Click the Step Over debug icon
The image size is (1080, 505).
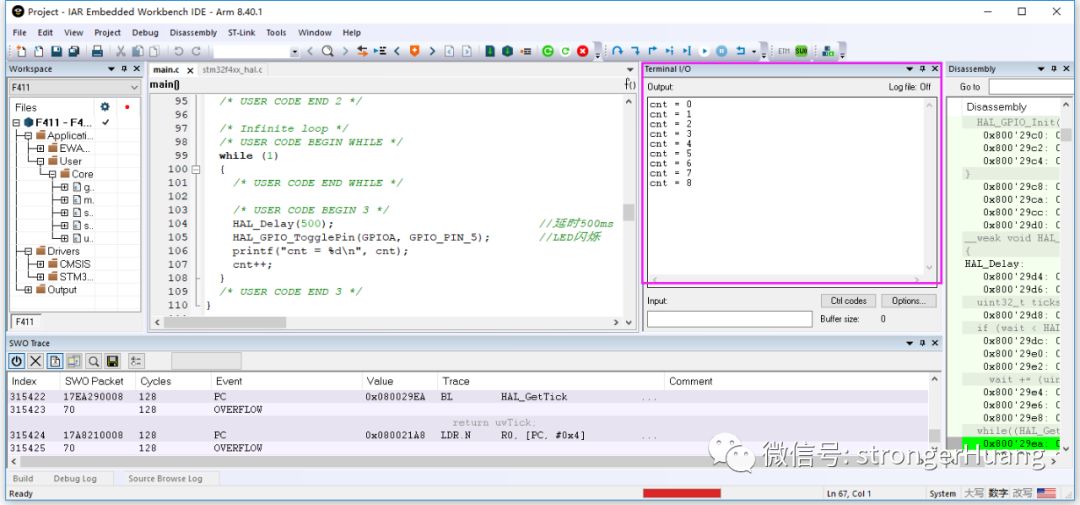[x=617, y=51]
